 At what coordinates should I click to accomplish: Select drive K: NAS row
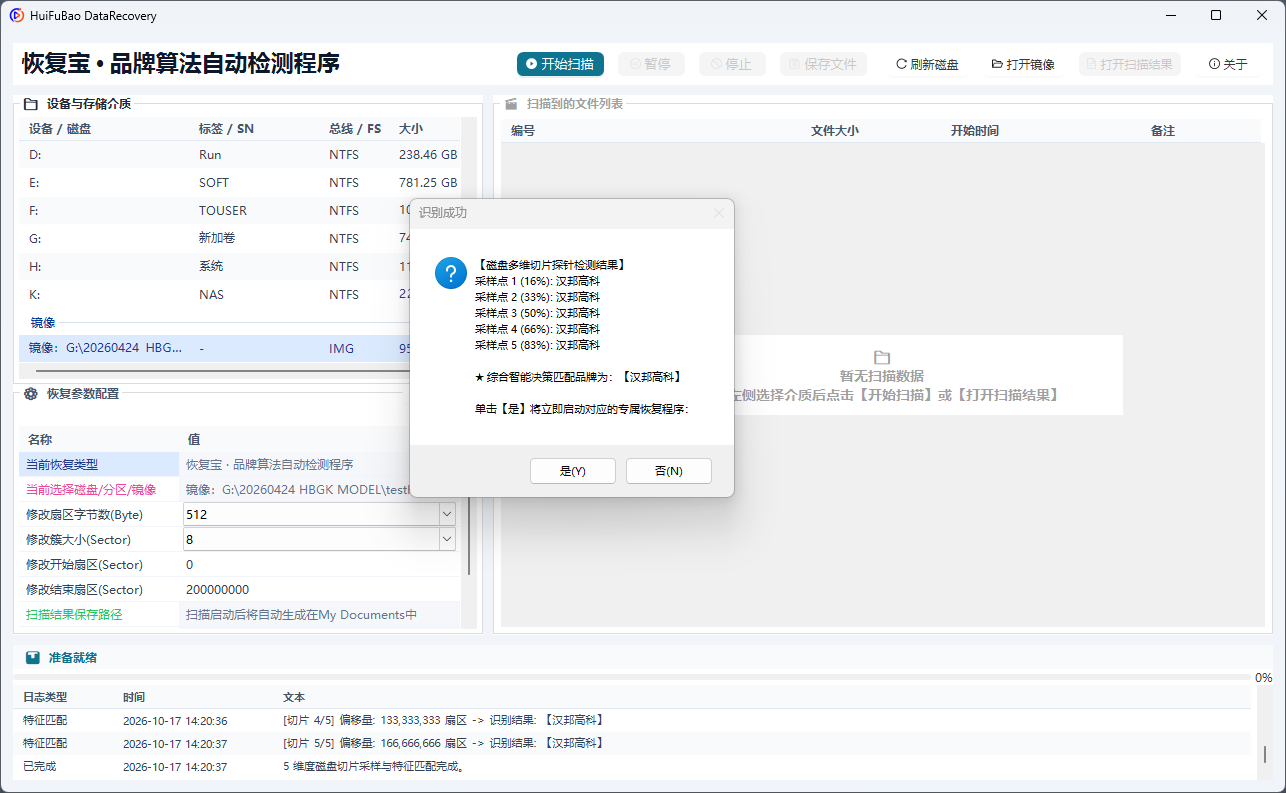[x=215, y=295]
